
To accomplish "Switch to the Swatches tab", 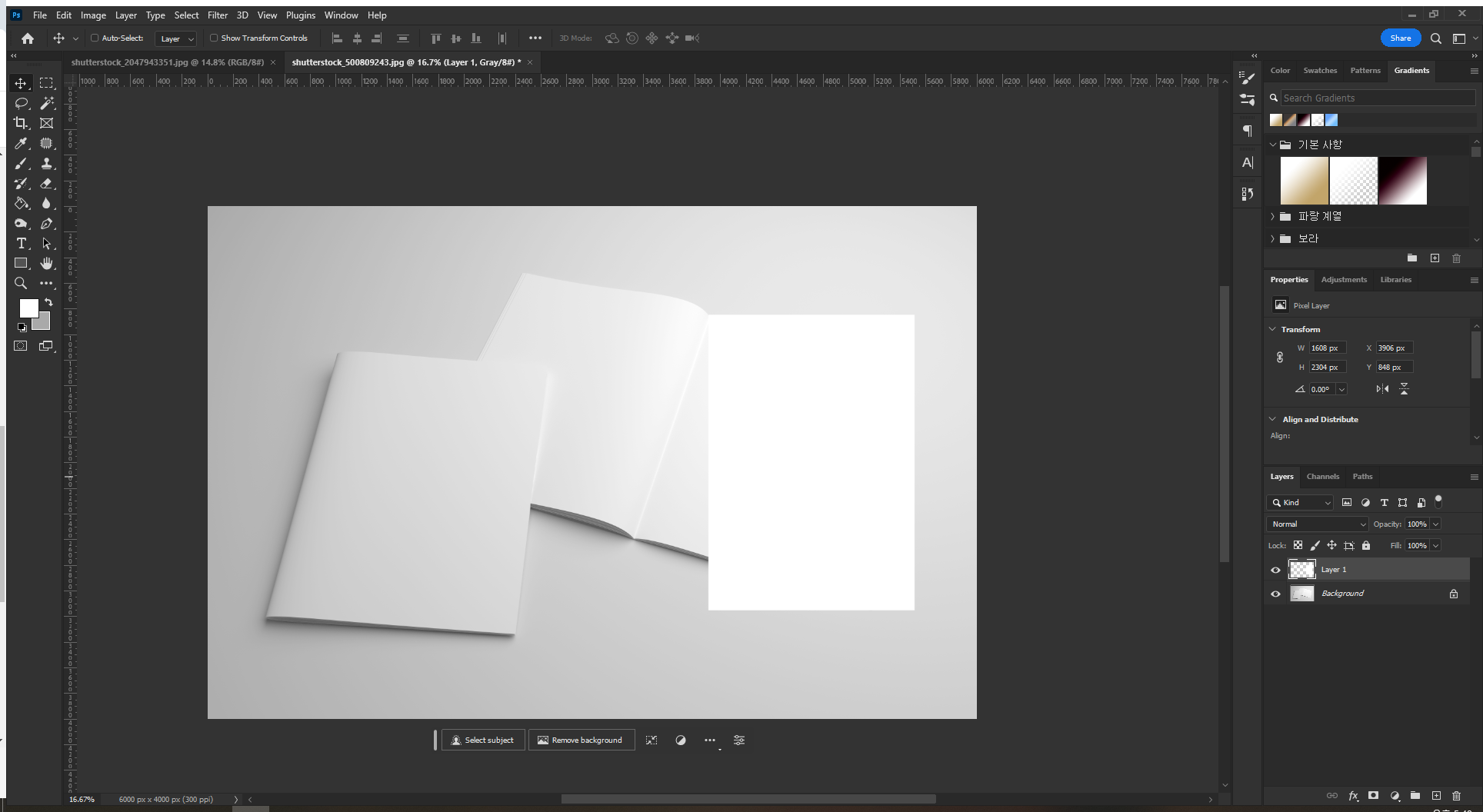I will (1320, 70).
